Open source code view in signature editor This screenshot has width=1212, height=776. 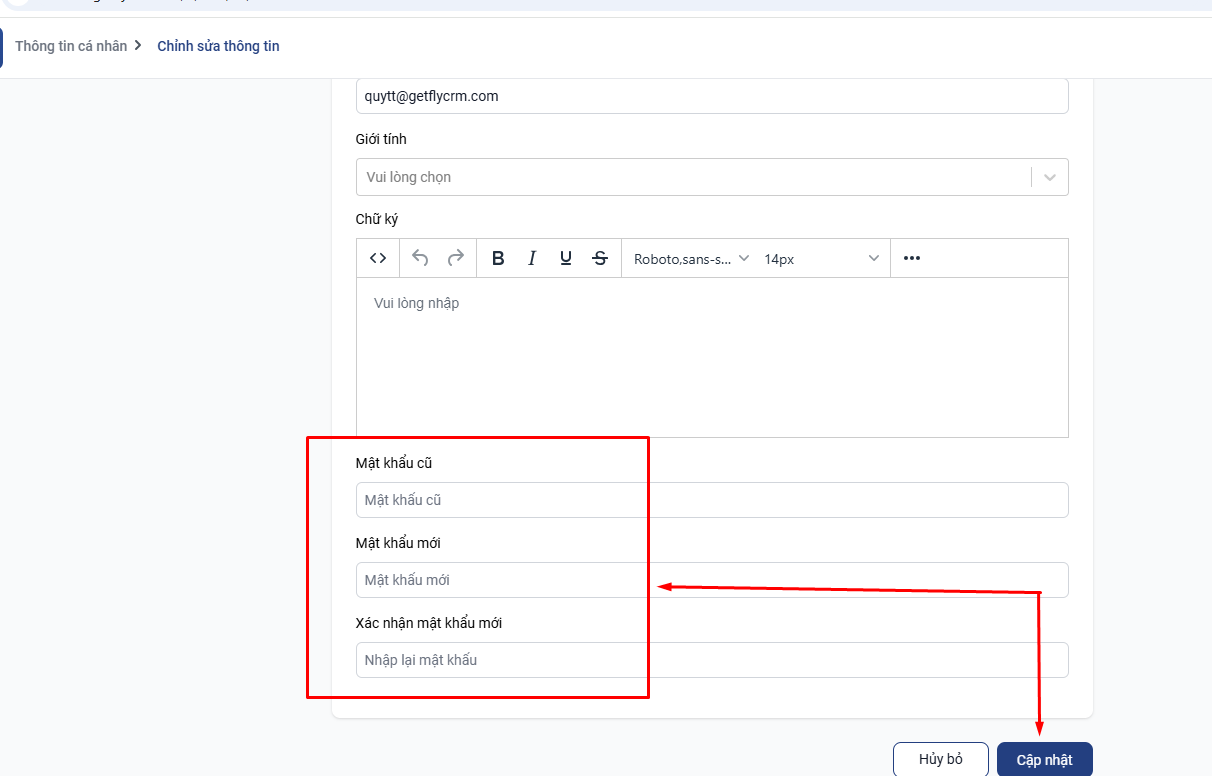coord(378,258)
